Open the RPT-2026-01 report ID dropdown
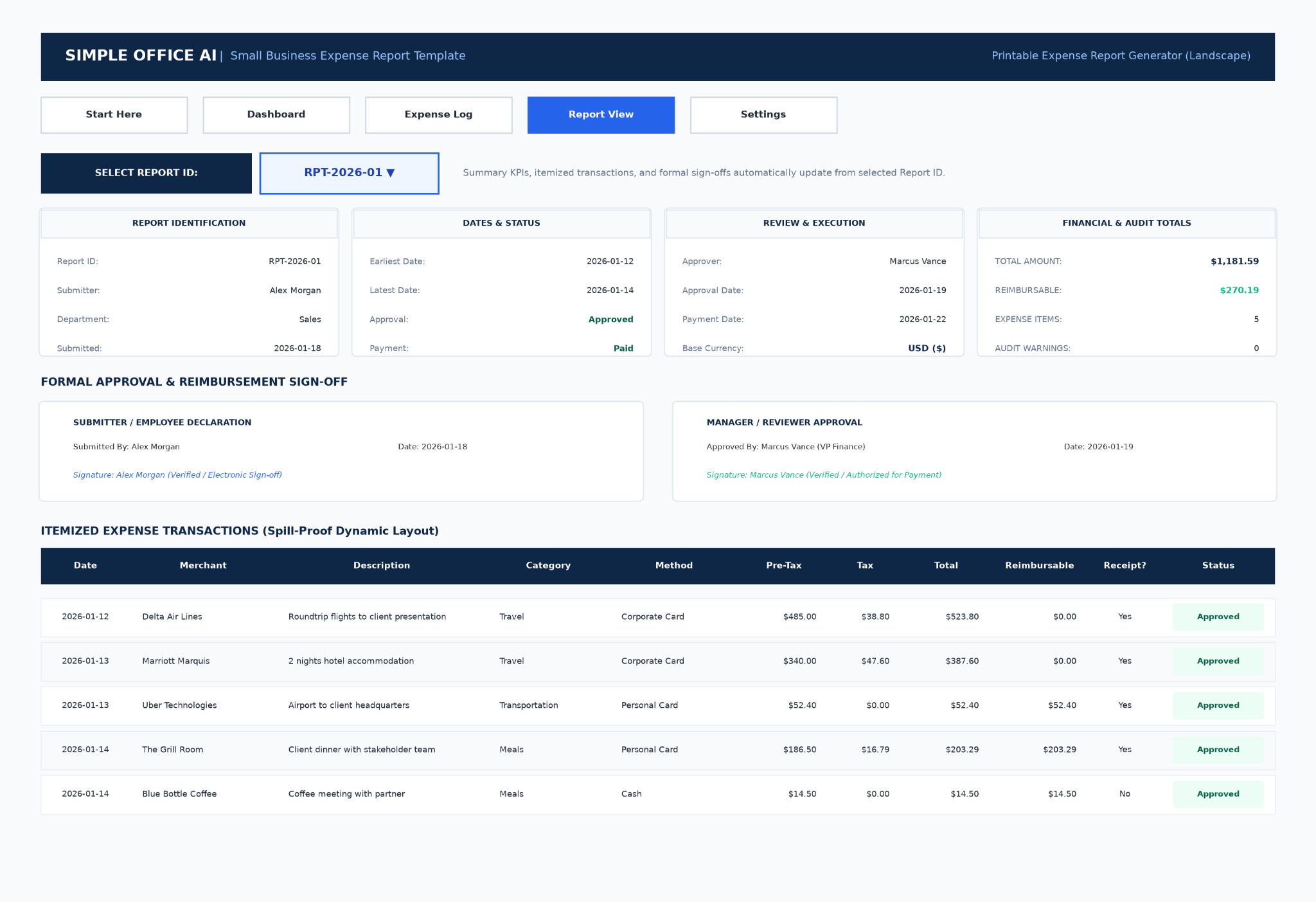The height and width of the screenshot is (902, 1316). coord(349,173)
